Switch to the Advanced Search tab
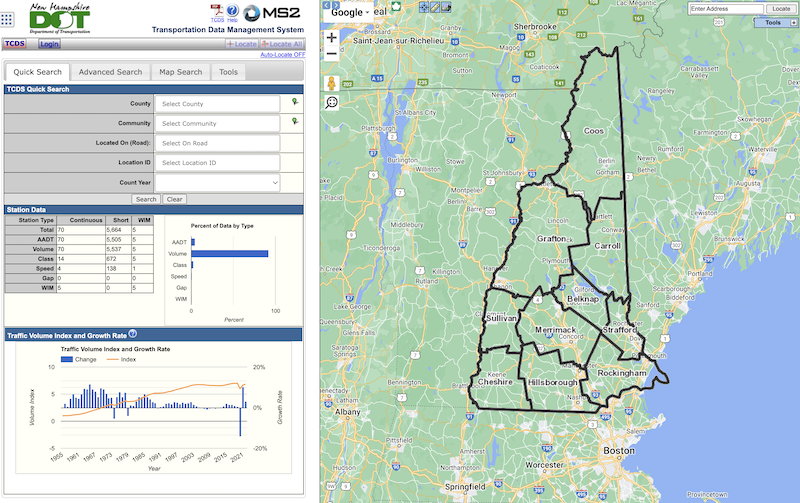The width and height of the screenshot is (800, 503). point(111,72)
